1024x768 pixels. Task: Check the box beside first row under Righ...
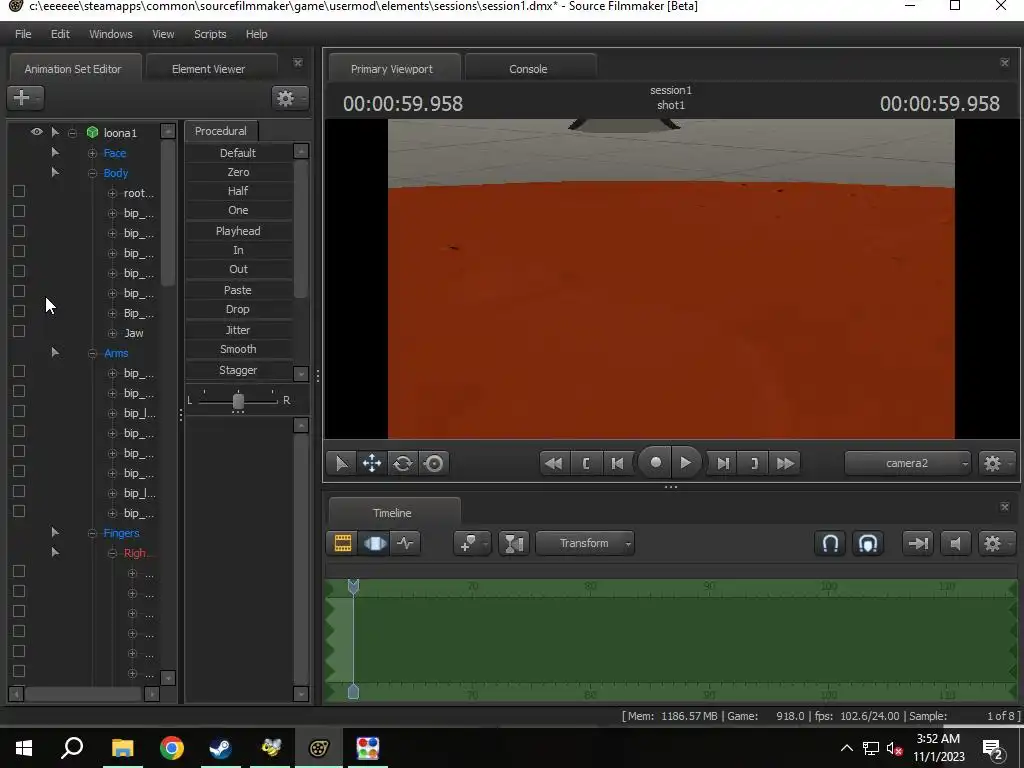click(x=19, y=571)
